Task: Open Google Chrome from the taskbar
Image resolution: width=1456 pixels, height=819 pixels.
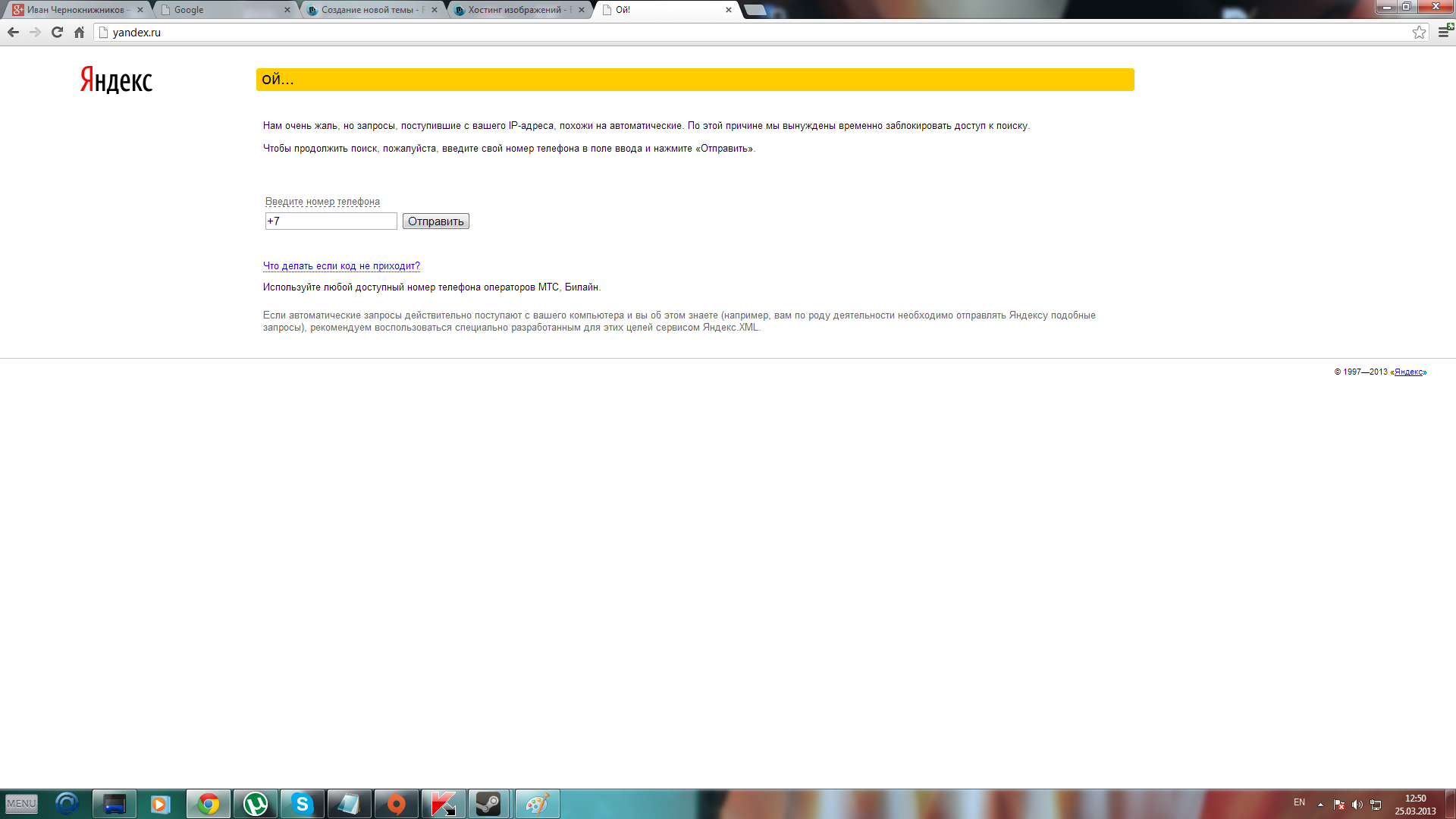Action: pos(209,804)
